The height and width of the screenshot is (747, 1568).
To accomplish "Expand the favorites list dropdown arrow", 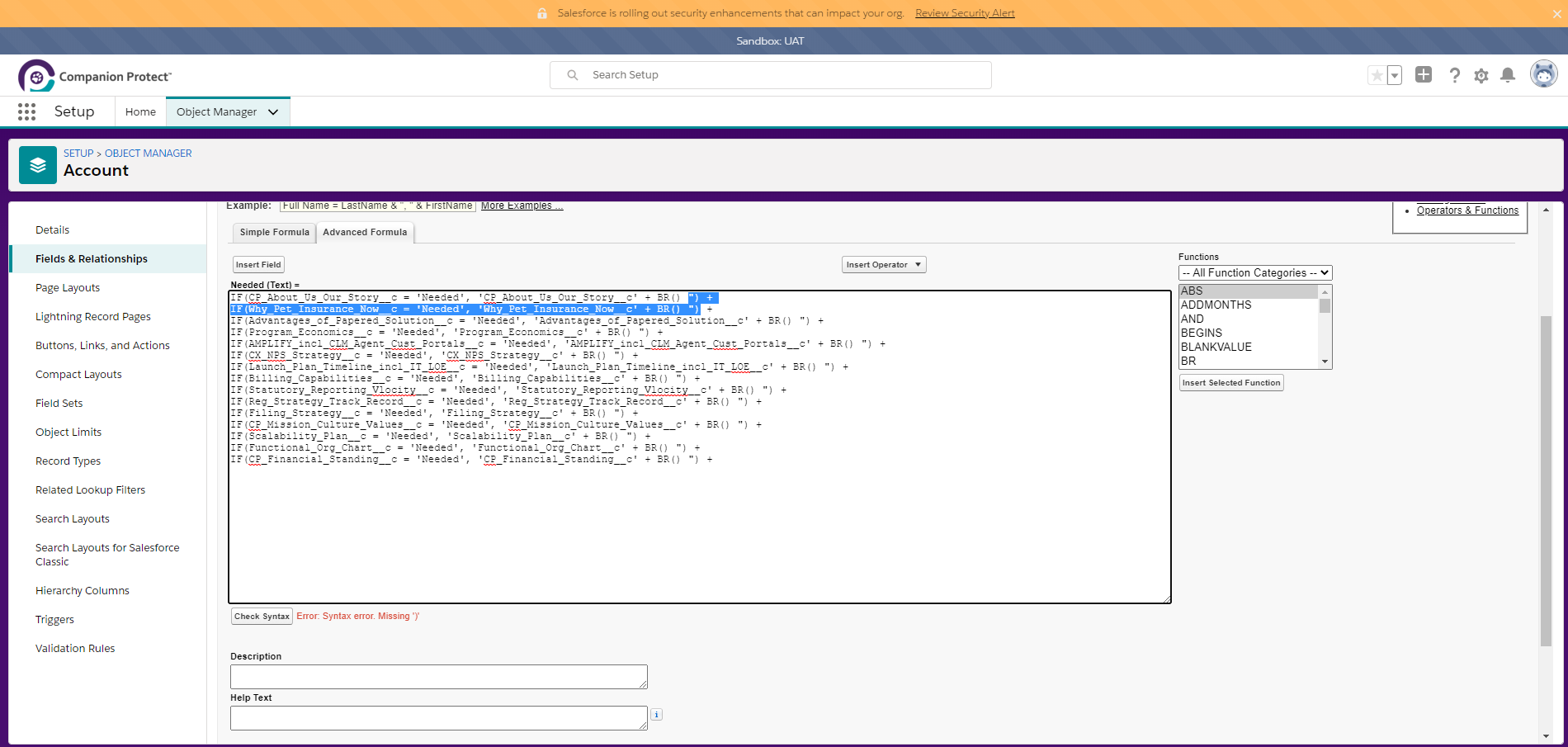I will tap(1395, 76).
